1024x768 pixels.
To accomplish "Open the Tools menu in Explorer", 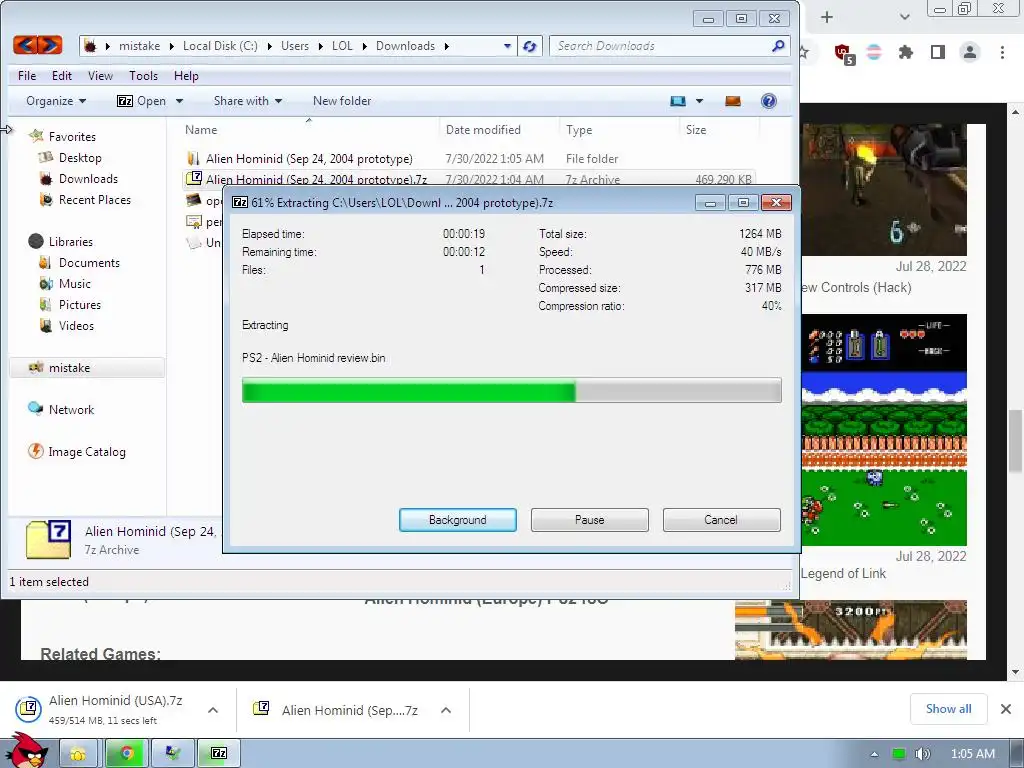I will [x=144, y=76].
